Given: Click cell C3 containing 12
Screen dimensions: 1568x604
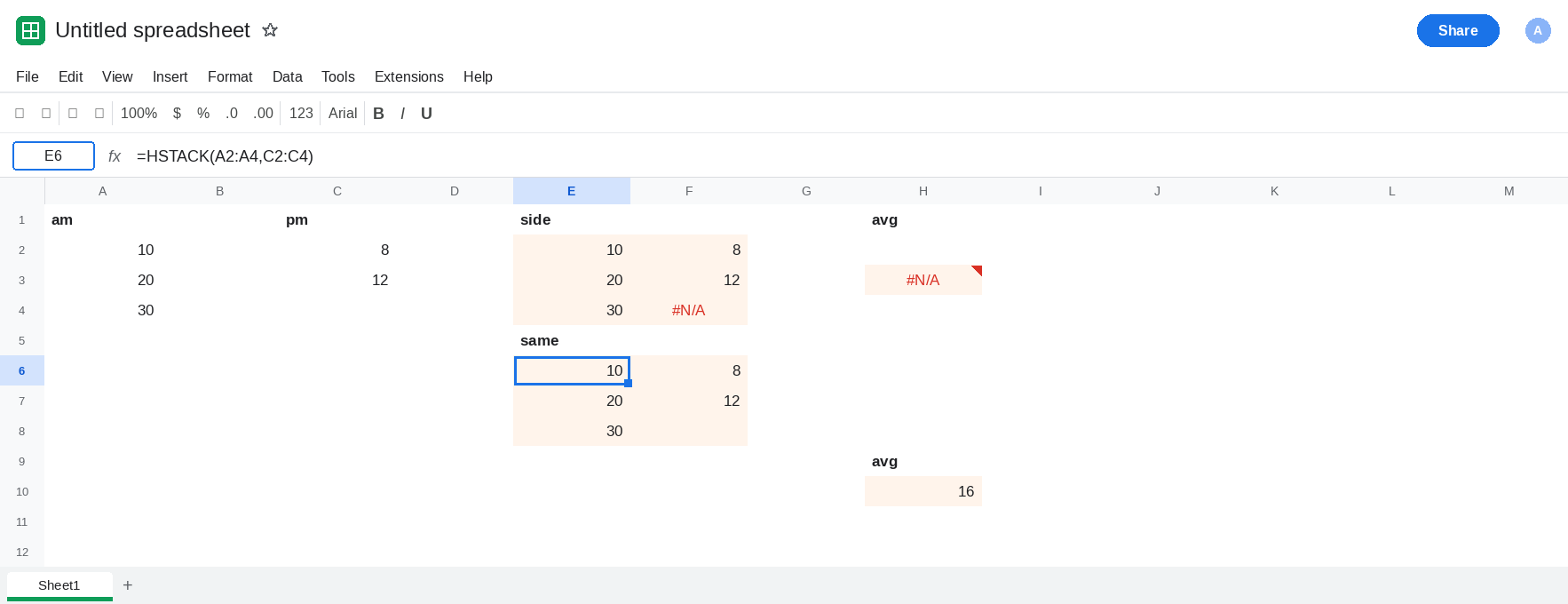Looking at the screenshot, I should click(337, 280).
